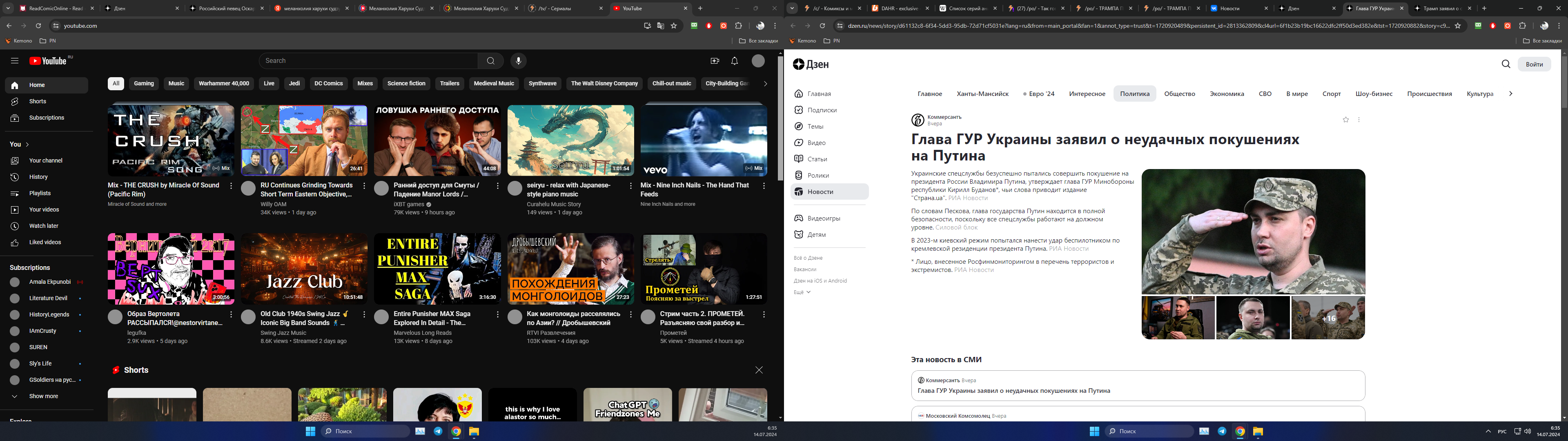Switch to Экономика news tab
The width and height of the screenshot is (1568, 441).
pyautogui.click(x=1227, y=94)
